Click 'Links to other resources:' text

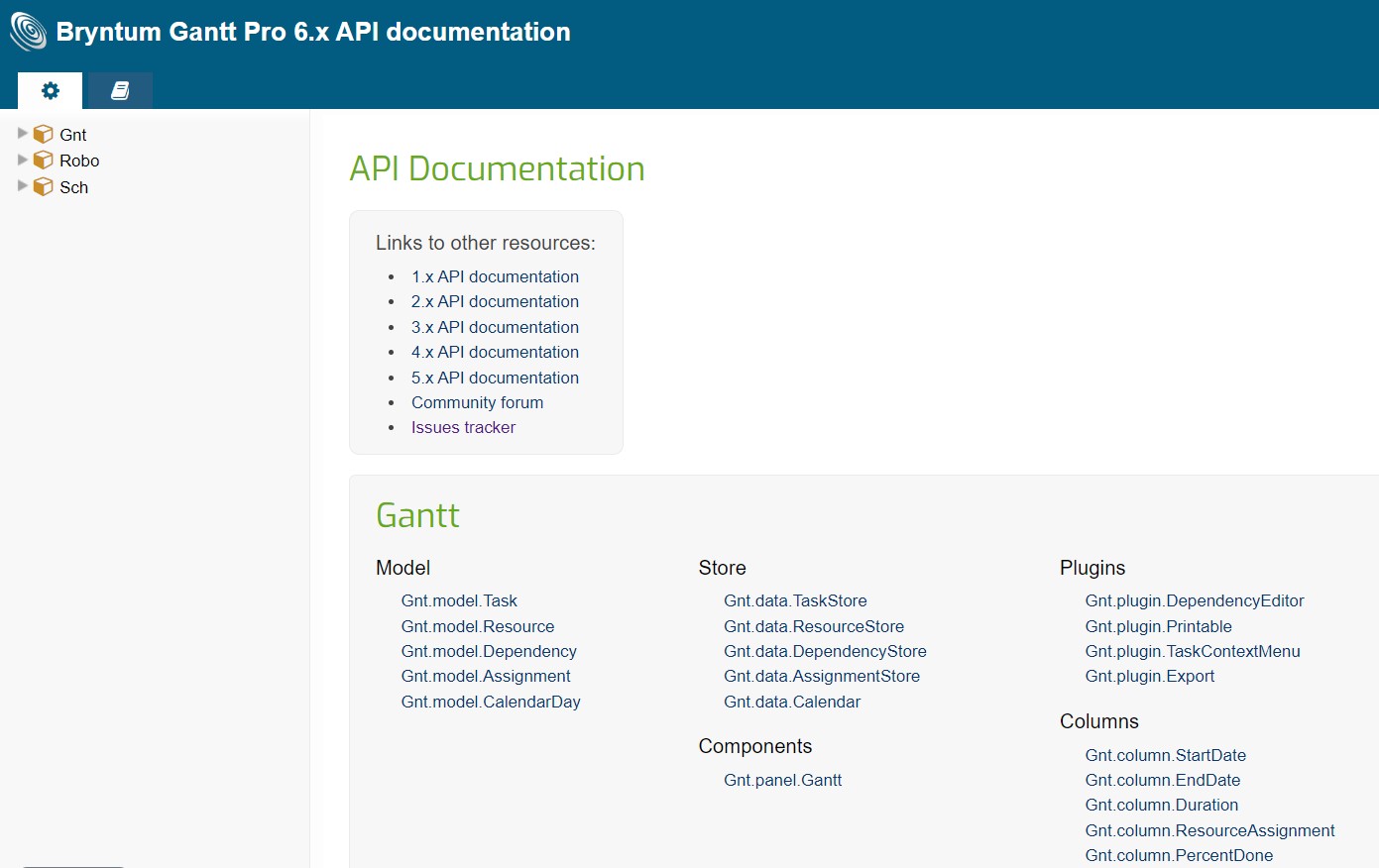coord(486,243)
